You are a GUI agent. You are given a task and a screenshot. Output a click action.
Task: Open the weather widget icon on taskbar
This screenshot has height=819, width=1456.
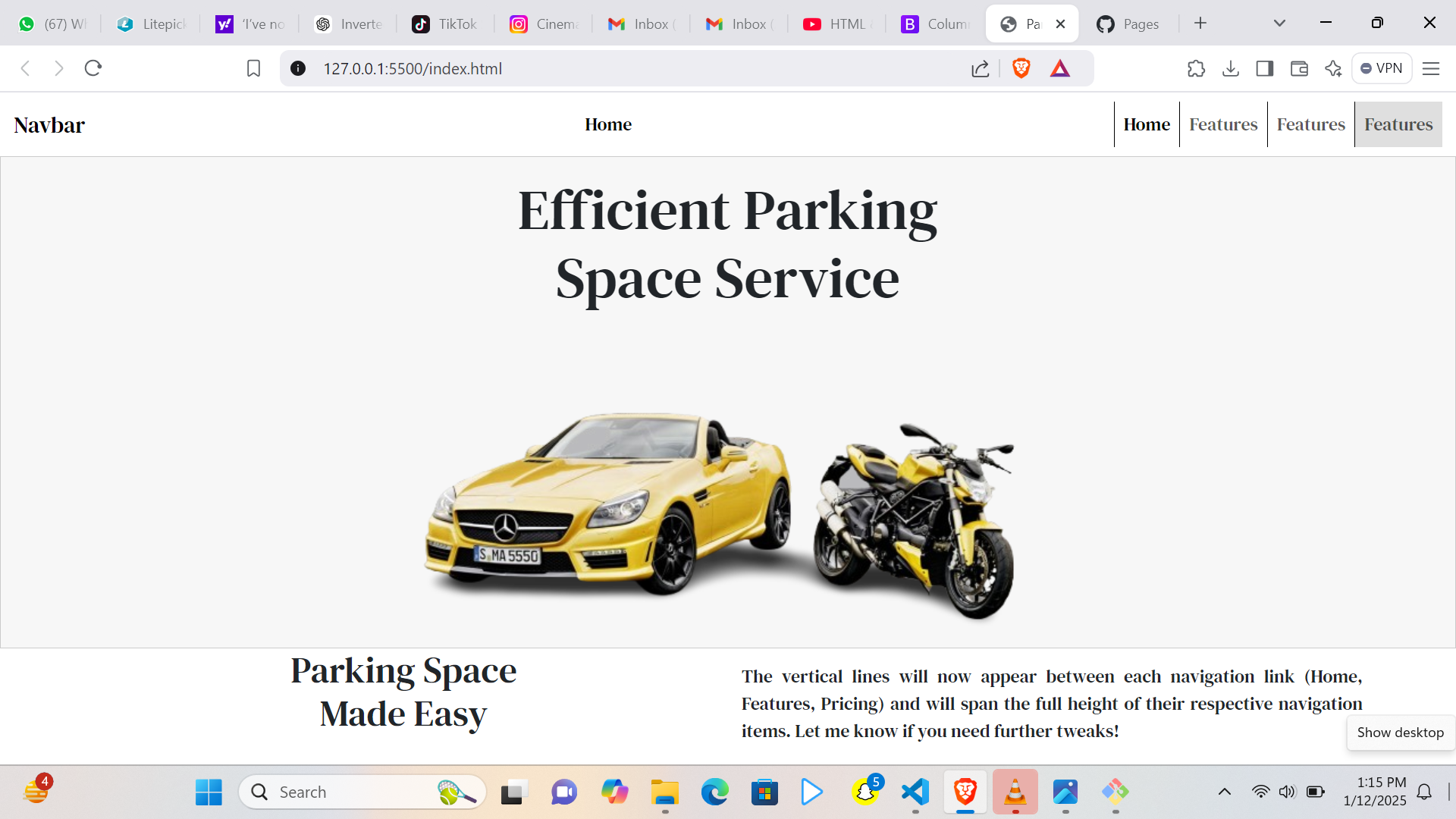click(x=36, y=791)
